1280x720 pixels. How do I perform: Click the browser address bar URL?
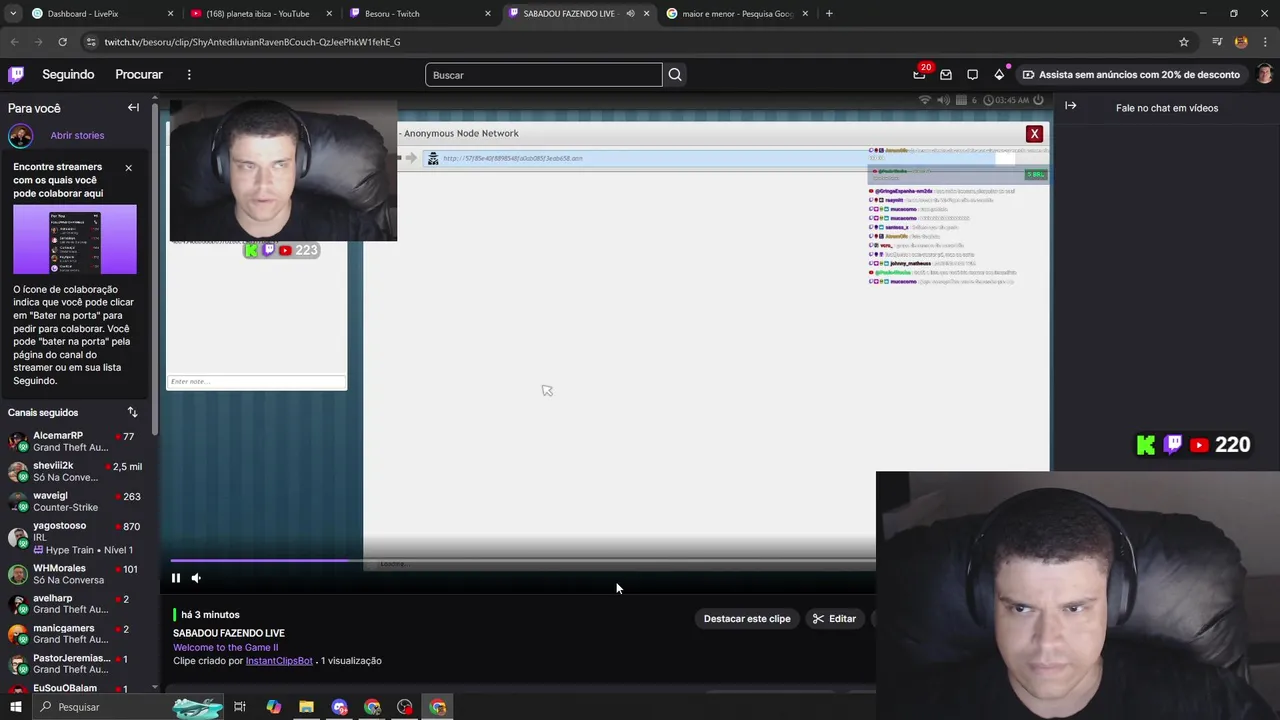[x=253, y=42]
